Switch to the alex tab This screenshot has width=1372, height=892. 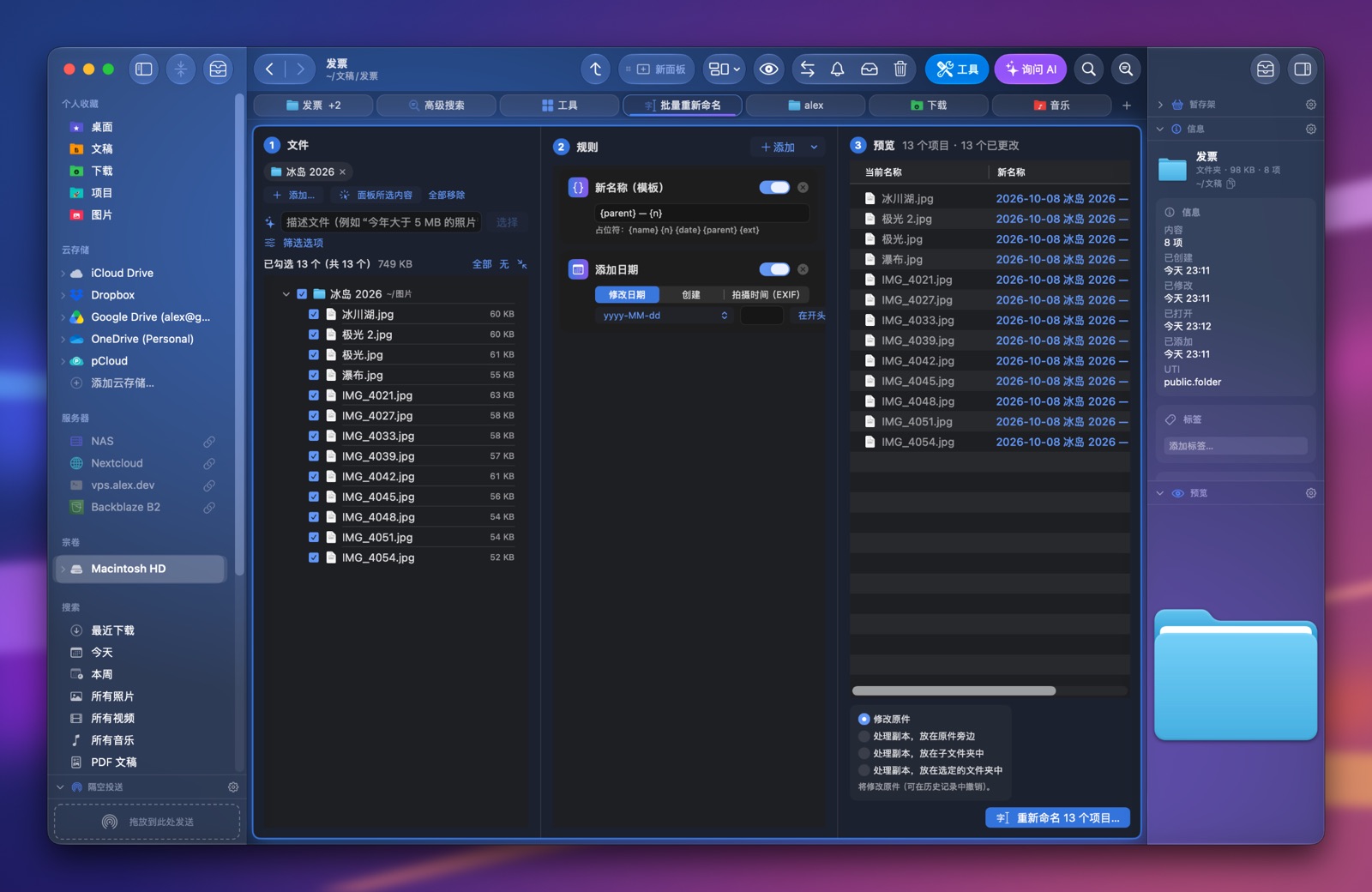click(805, 105)
